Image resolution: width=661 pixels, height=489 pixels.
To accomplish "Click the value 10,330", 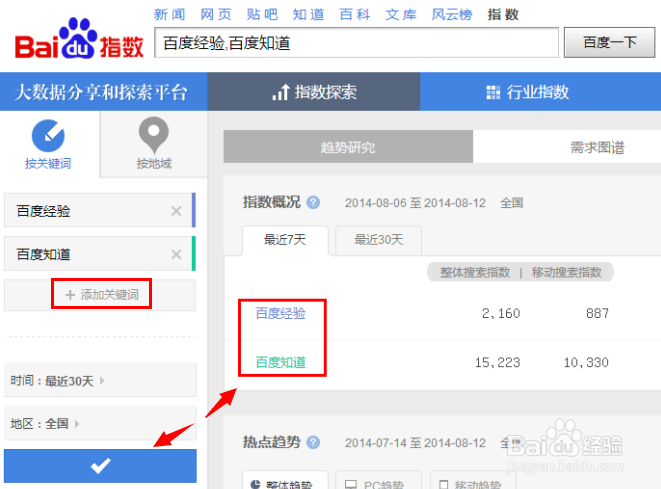I will tap(586, 362).
